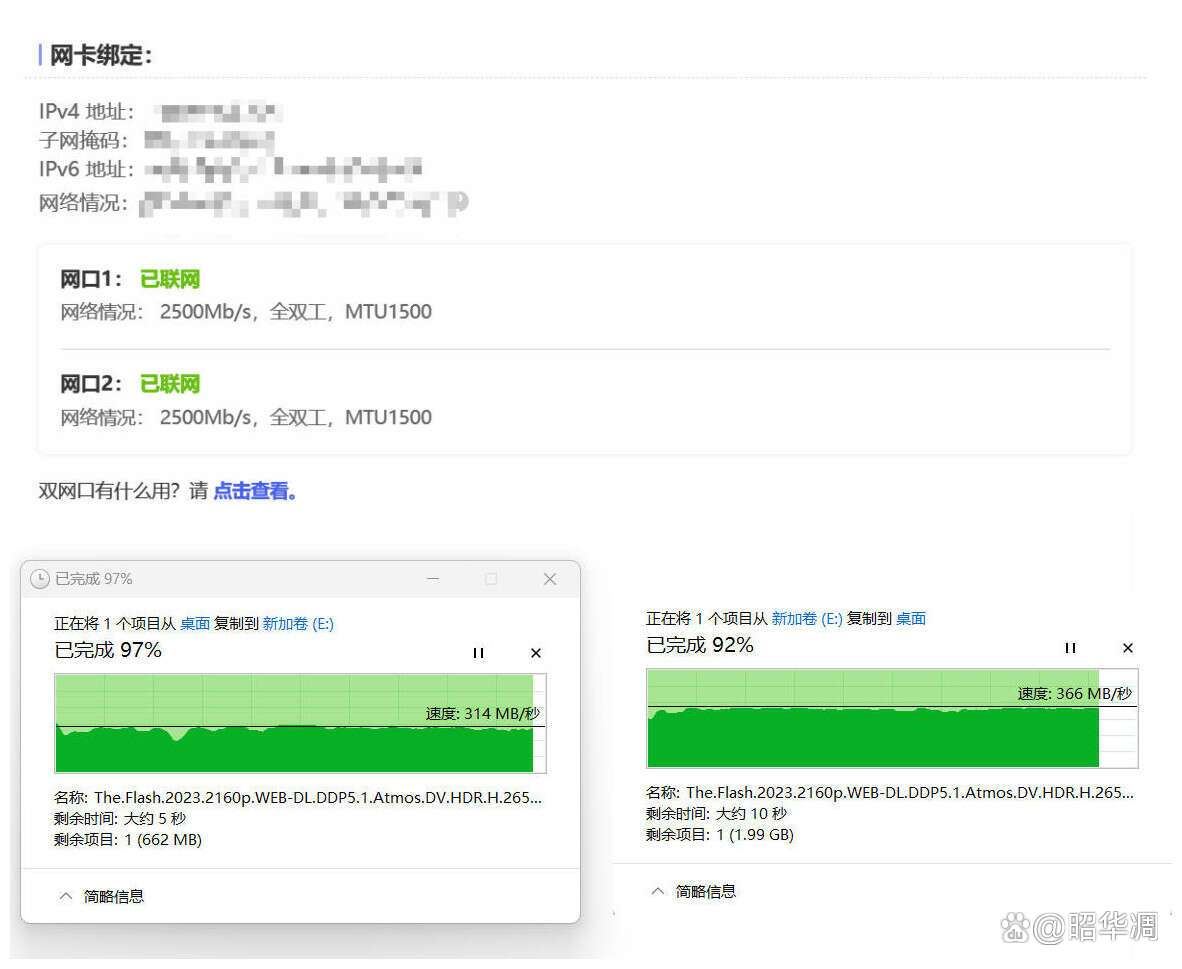Click the clock icon in the copy dialog title bar

[40, 579]
